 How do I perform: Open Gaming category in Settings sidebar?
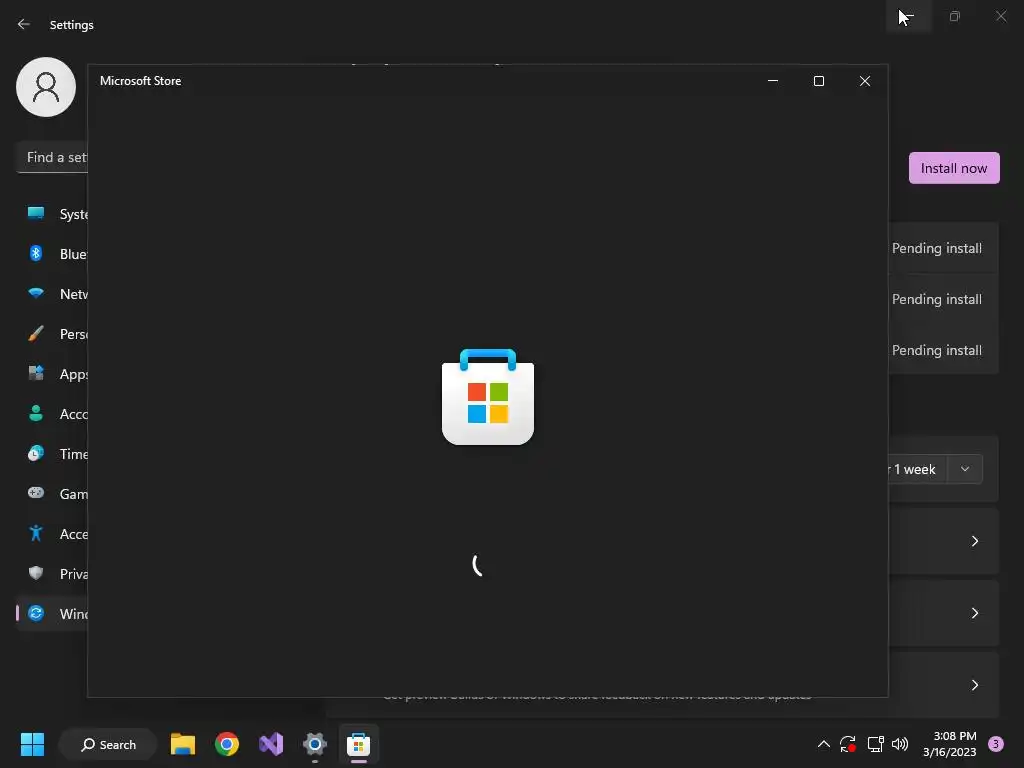click(52, 494)
